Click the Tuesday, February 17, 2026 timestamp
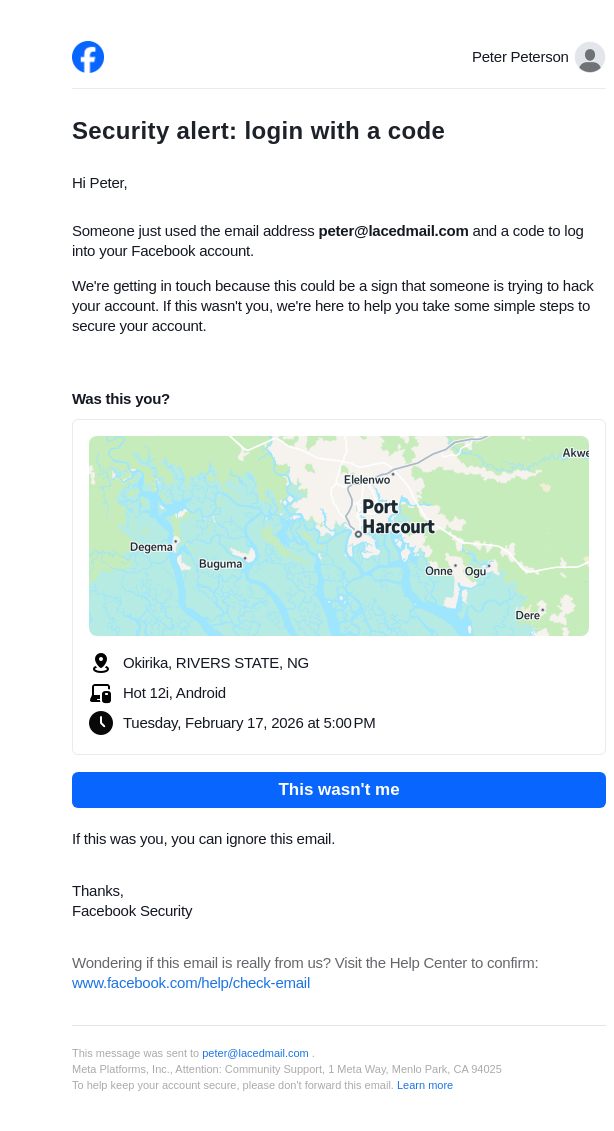 tap(249, 723)
